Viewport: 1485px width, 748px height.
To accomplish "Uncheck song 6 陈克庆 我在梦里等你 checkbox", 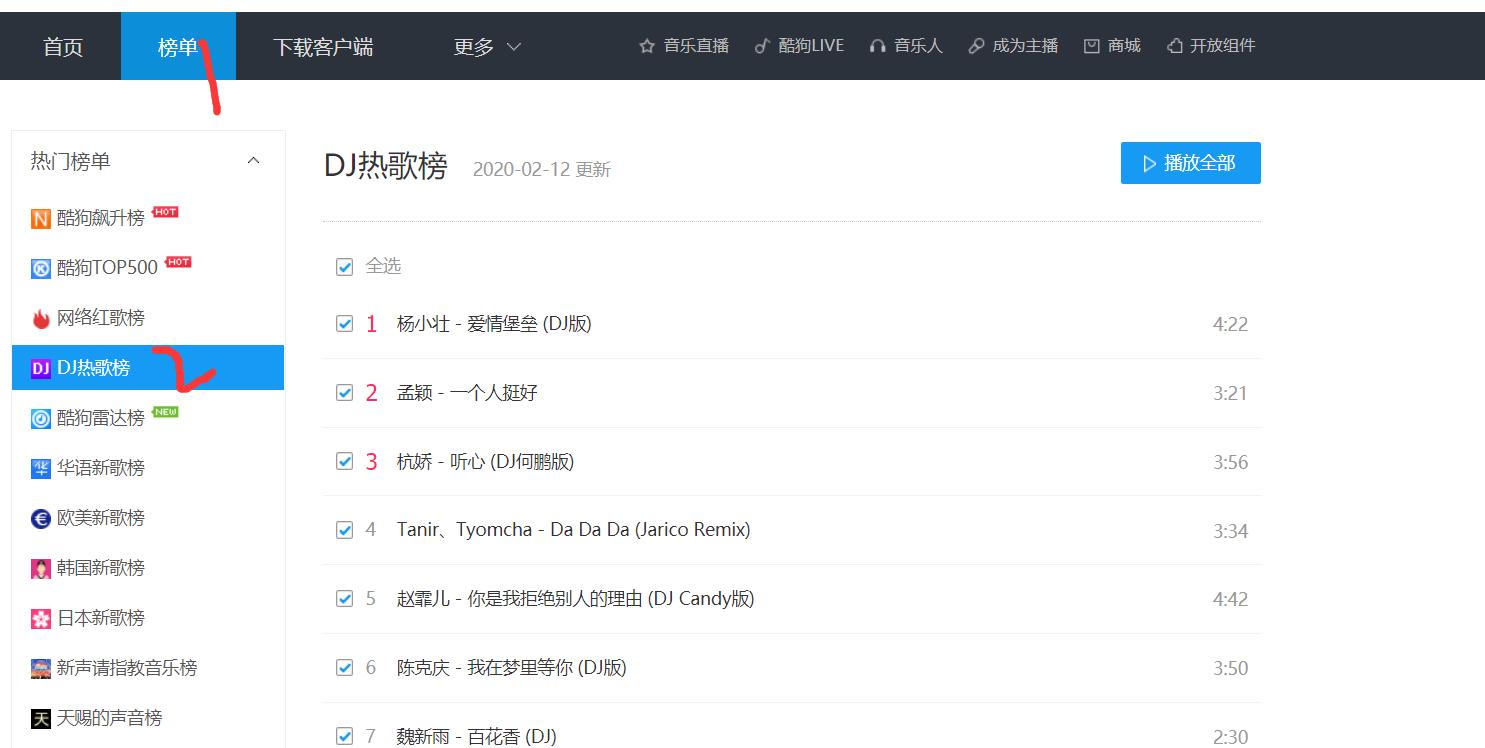I will [345, 668].
